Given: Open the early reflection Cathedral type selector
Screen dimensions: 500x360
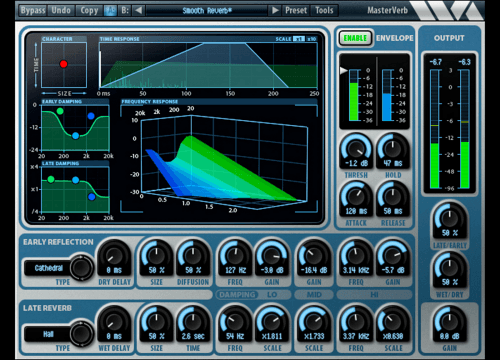Looking at the screenshot, I should click(49, 268).
